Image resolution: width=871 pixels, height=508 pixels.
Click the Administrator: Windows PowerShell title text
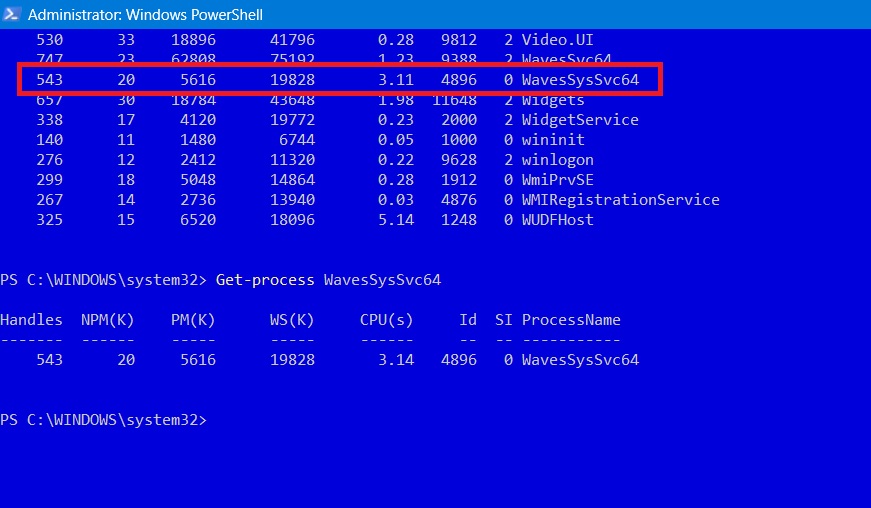click(145, 14)
